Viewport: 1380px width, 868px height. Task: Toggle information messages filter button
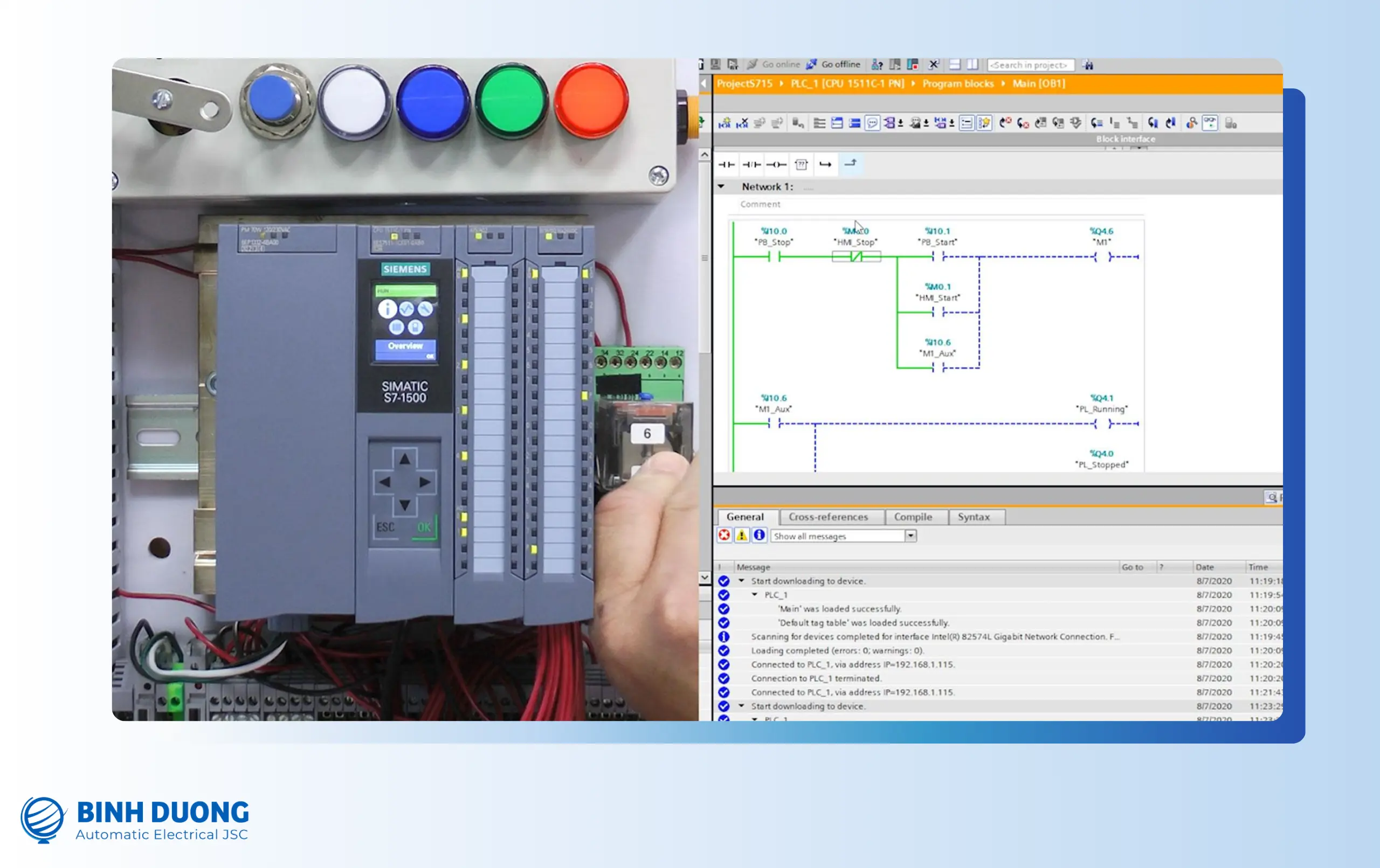pyautogui.click(x=760, y=535)
